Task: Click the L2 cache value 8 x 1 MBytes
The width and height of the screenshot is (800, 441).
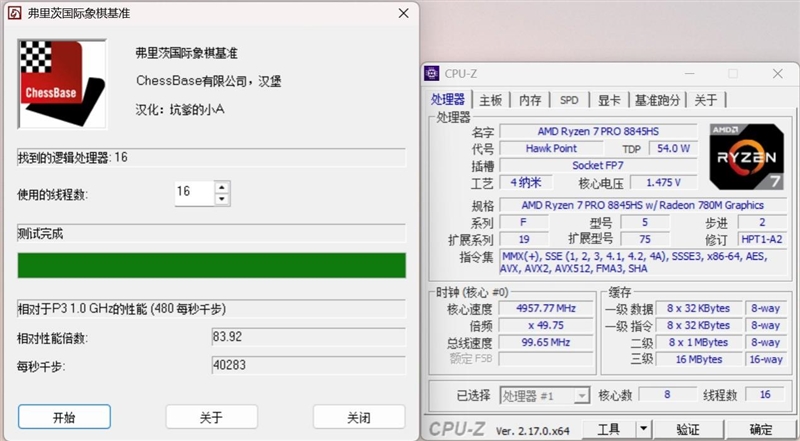Action: (699, 342)
